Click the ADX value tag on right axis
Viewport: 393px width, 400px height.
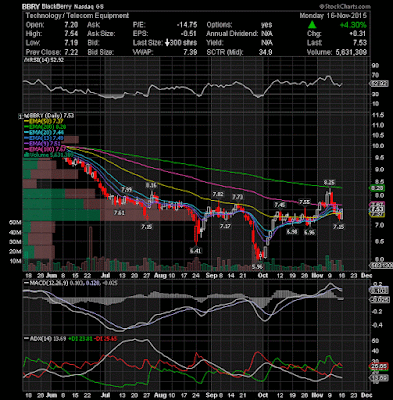(x=378, y=378)
